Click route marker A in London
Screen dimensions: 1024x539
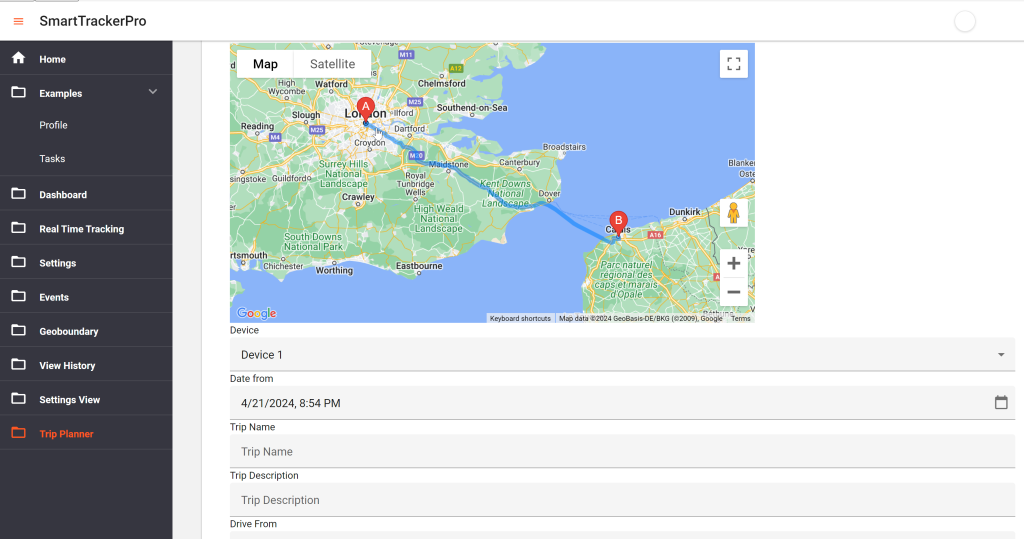pos(366,109)
